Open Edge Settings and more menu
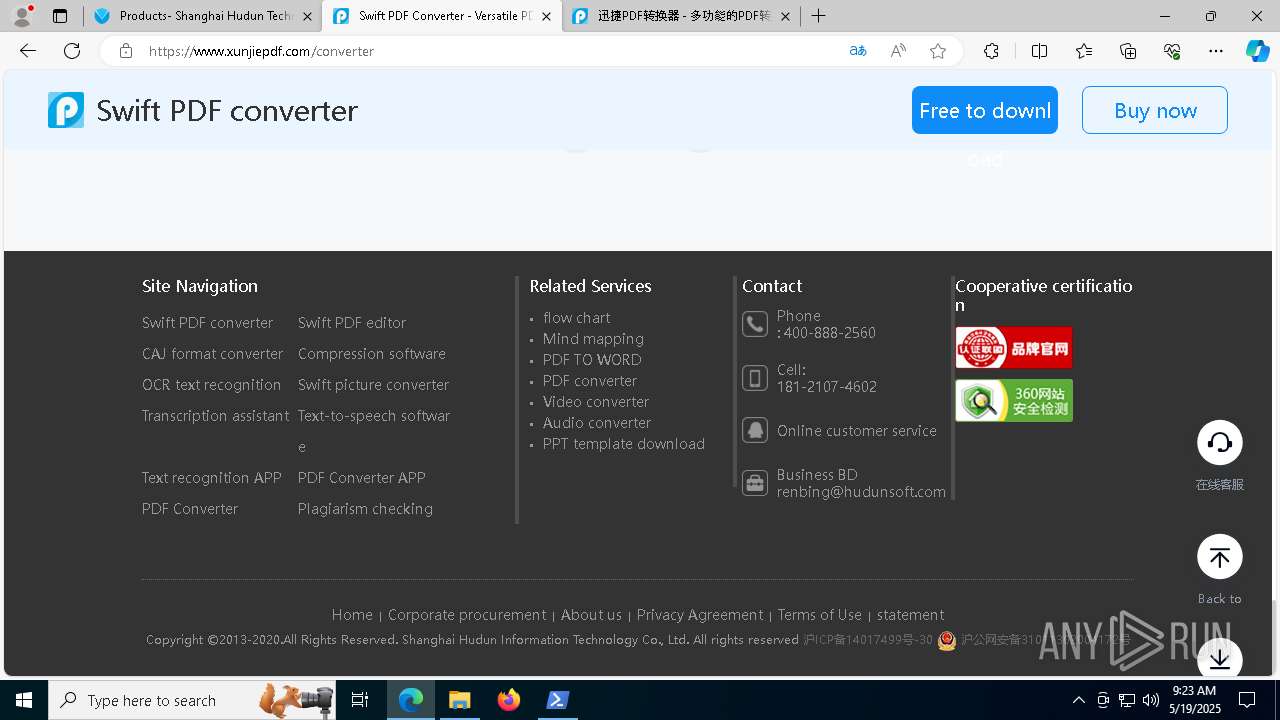 [1216, 51]
